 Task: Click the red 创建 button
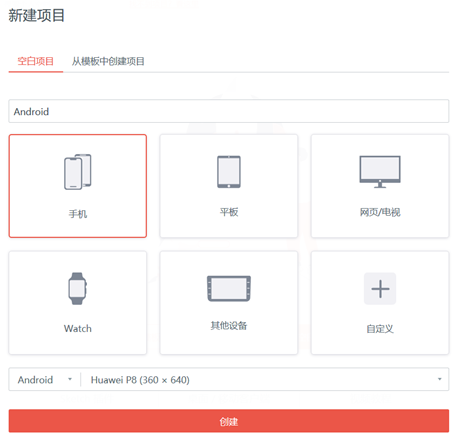point(229,421)
